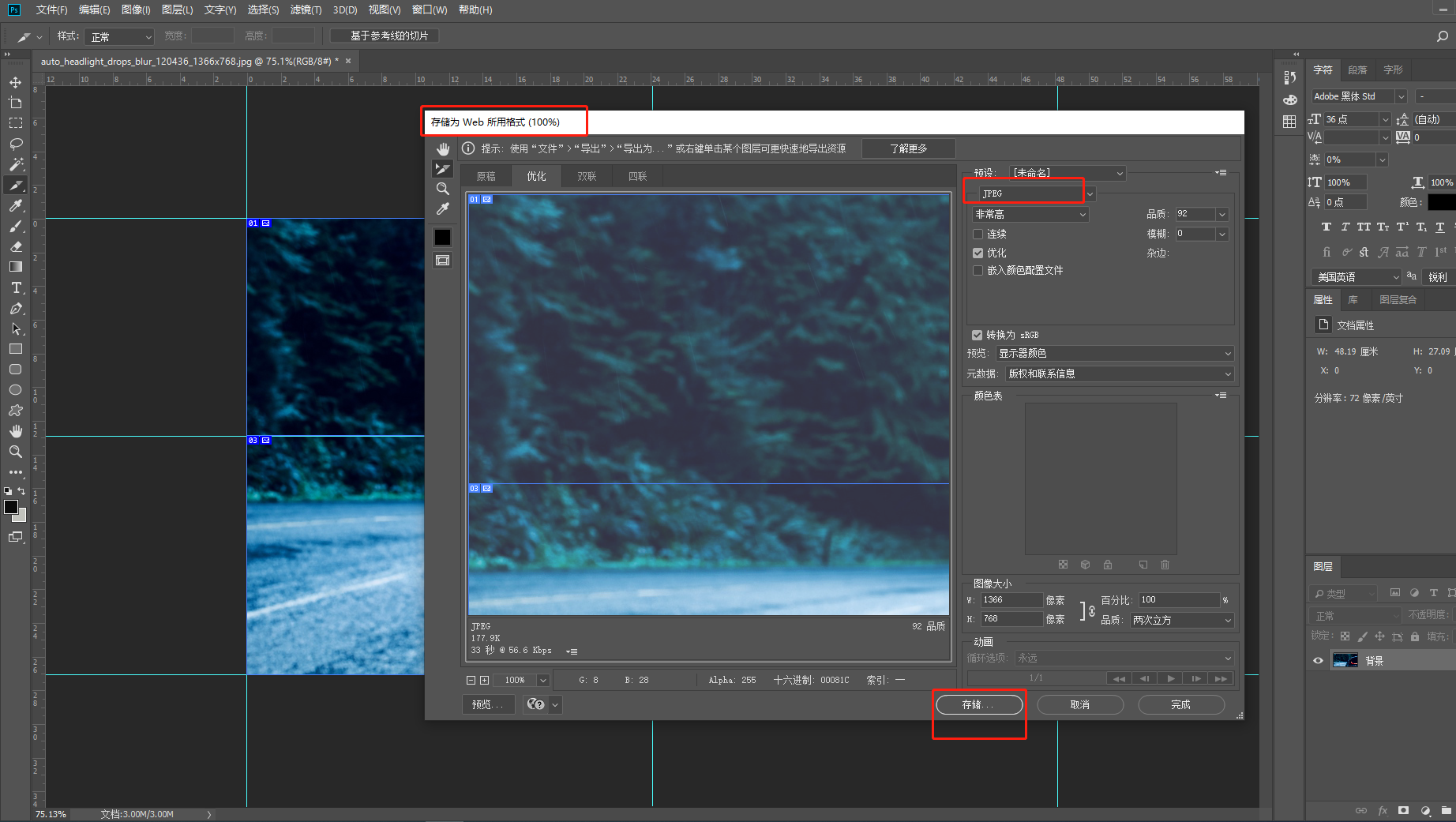Select the Ellipse shape tool
This screenshot has width=1456, height=822.
(15, 390)
